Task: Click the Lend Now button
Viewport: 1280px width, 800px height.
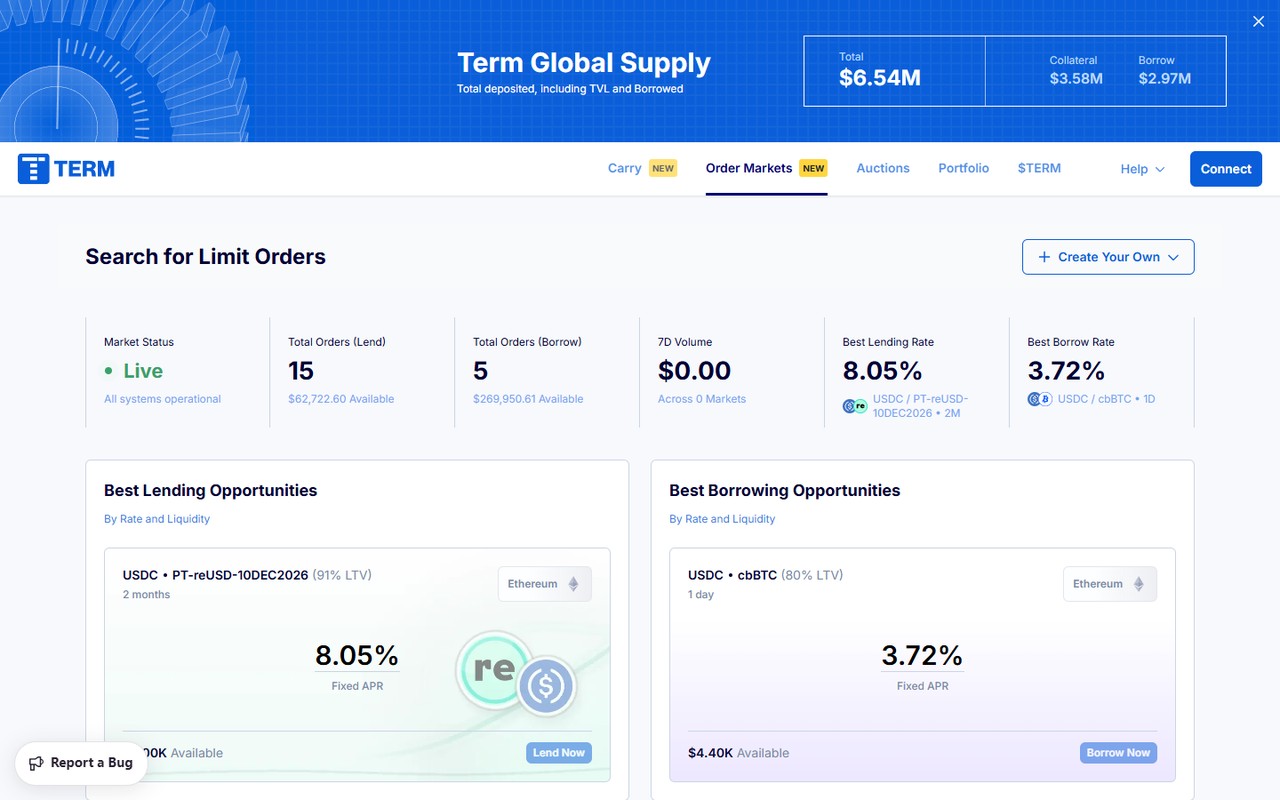Action: pos(559,753)
